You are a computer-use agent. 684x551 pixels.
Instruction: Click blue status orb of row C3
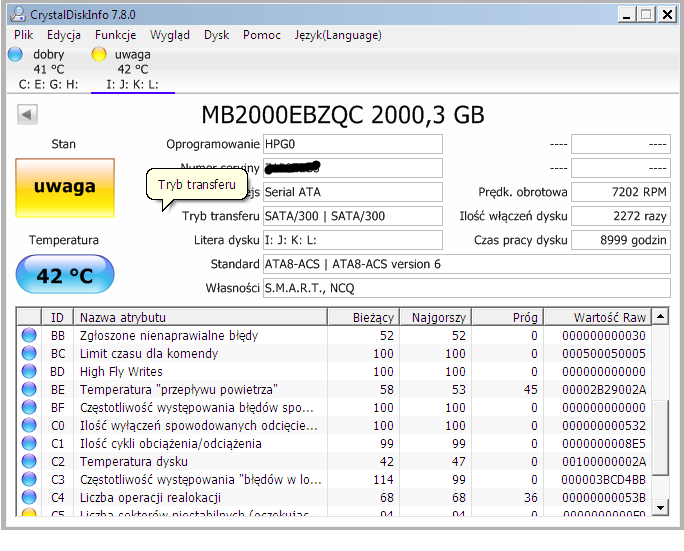click(29, 479)
